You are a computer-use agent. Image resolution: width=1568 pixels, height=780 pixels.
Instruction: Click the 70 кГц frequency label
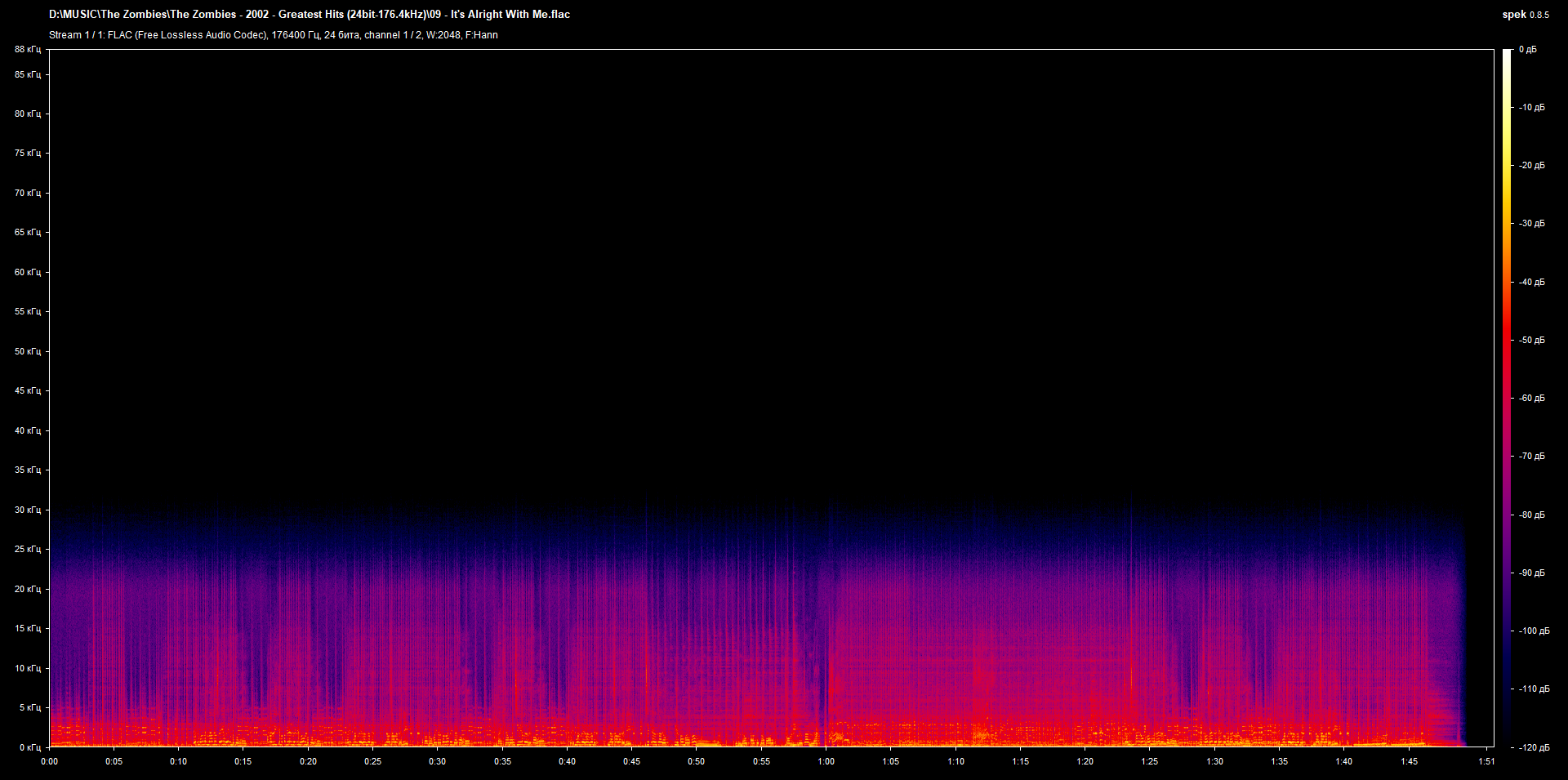(x=28, y=193)
